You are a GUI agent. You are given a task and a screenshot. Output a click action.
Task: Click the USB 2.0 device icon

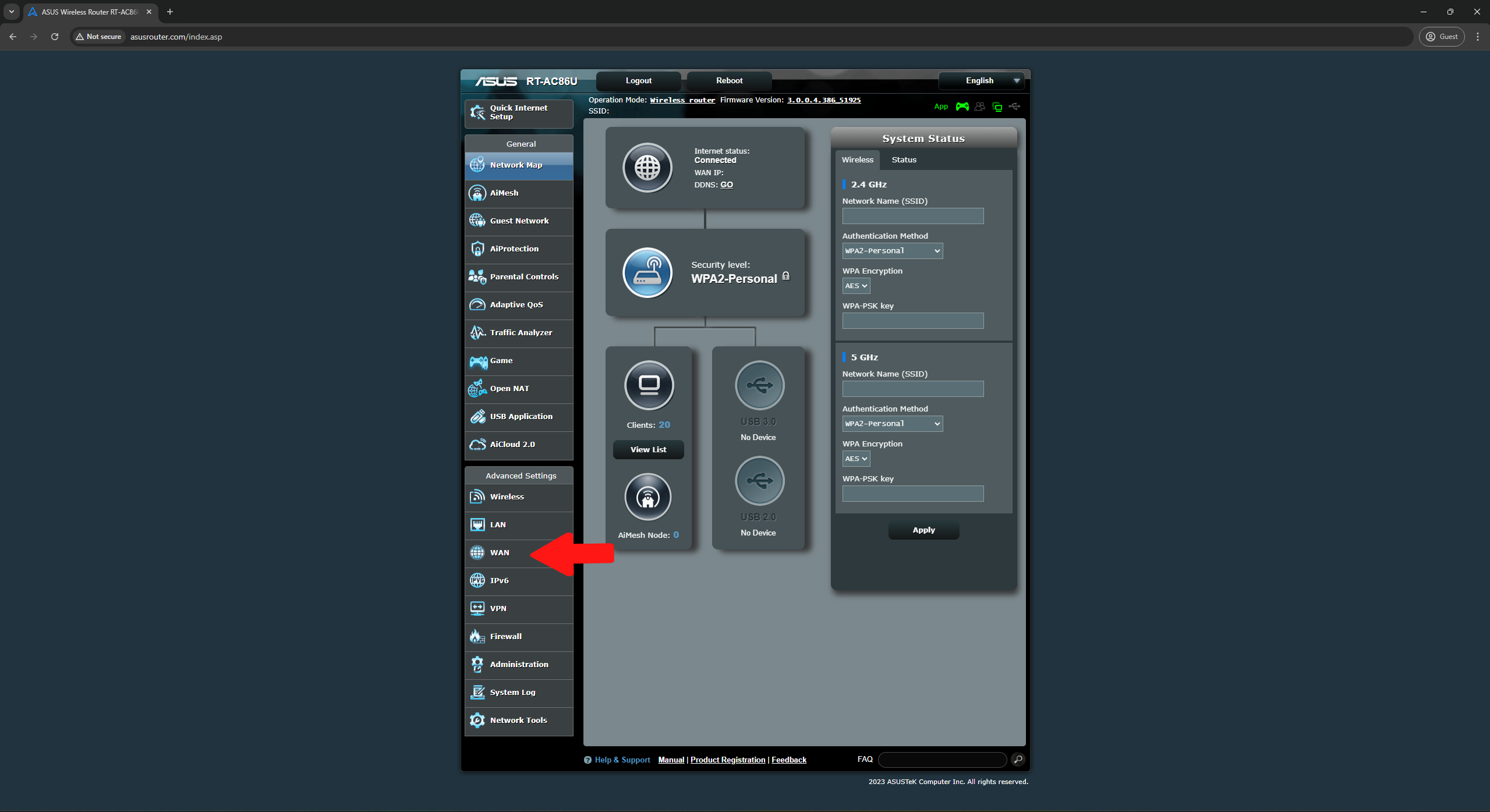point(759,481)
